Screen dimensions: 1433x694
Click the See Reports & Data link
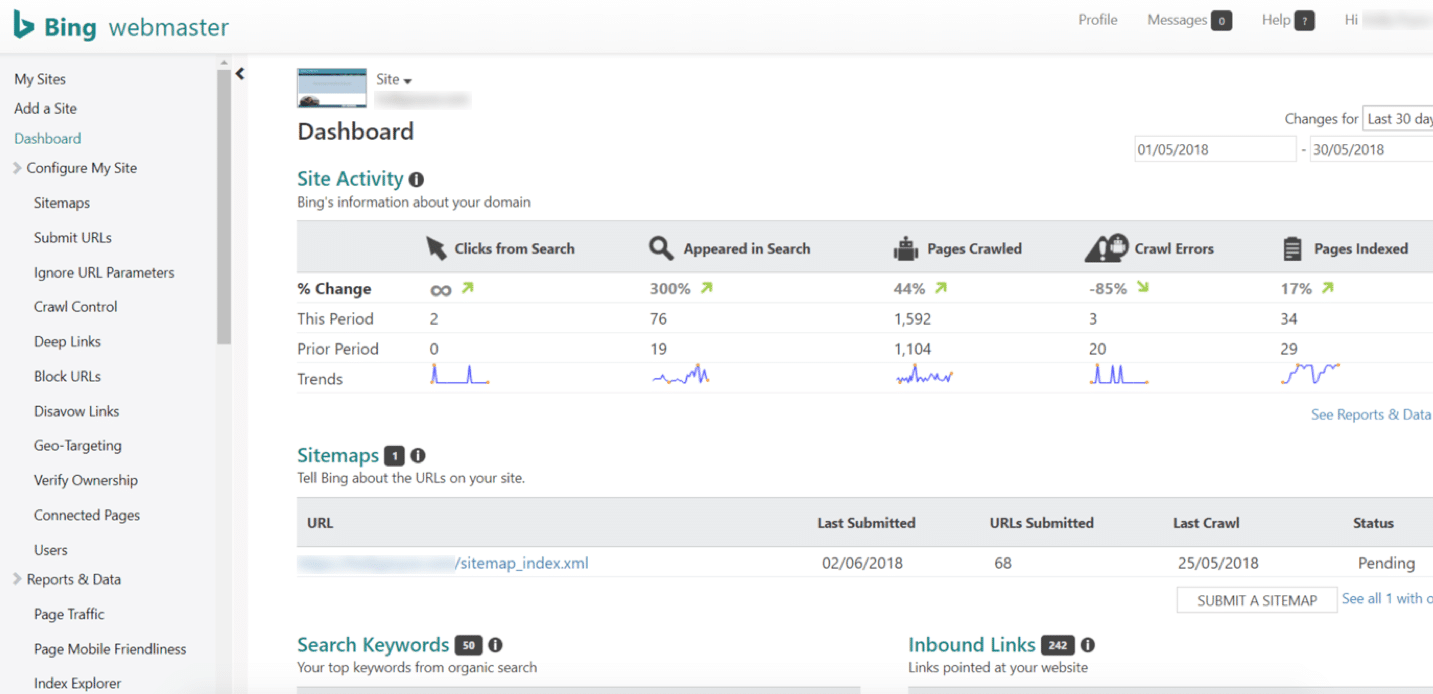(x=1371, y=414)
